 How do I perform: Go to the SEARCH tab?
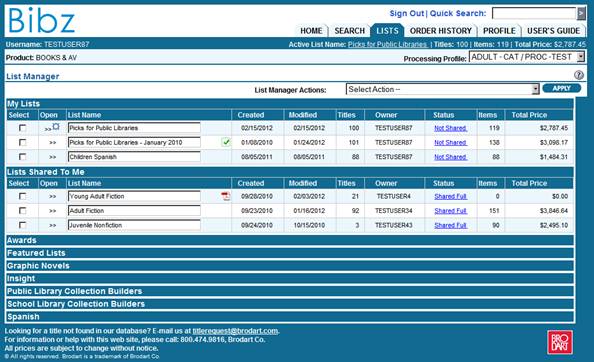tap(349, 31)
